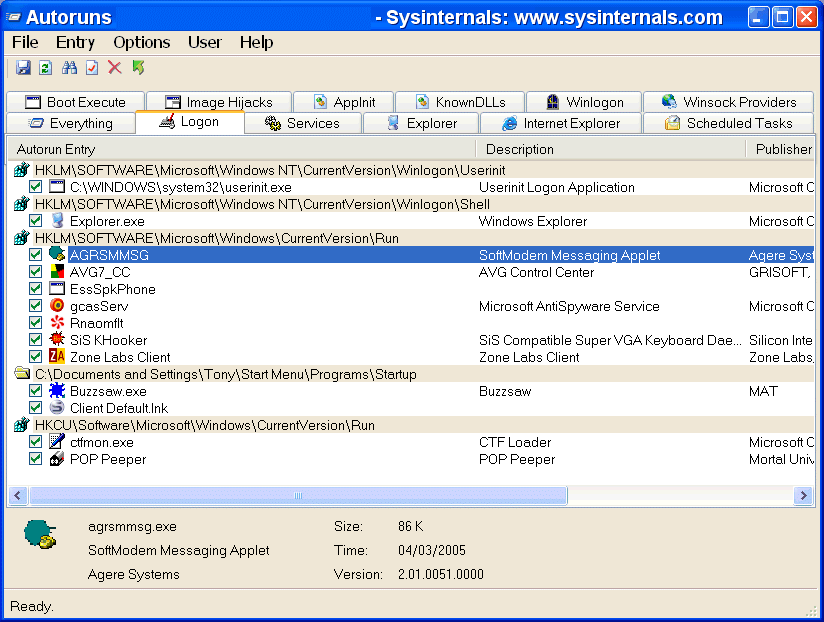Click the Refresh toolbar icon
Screen dimensions: 824x622
[46, 67]
